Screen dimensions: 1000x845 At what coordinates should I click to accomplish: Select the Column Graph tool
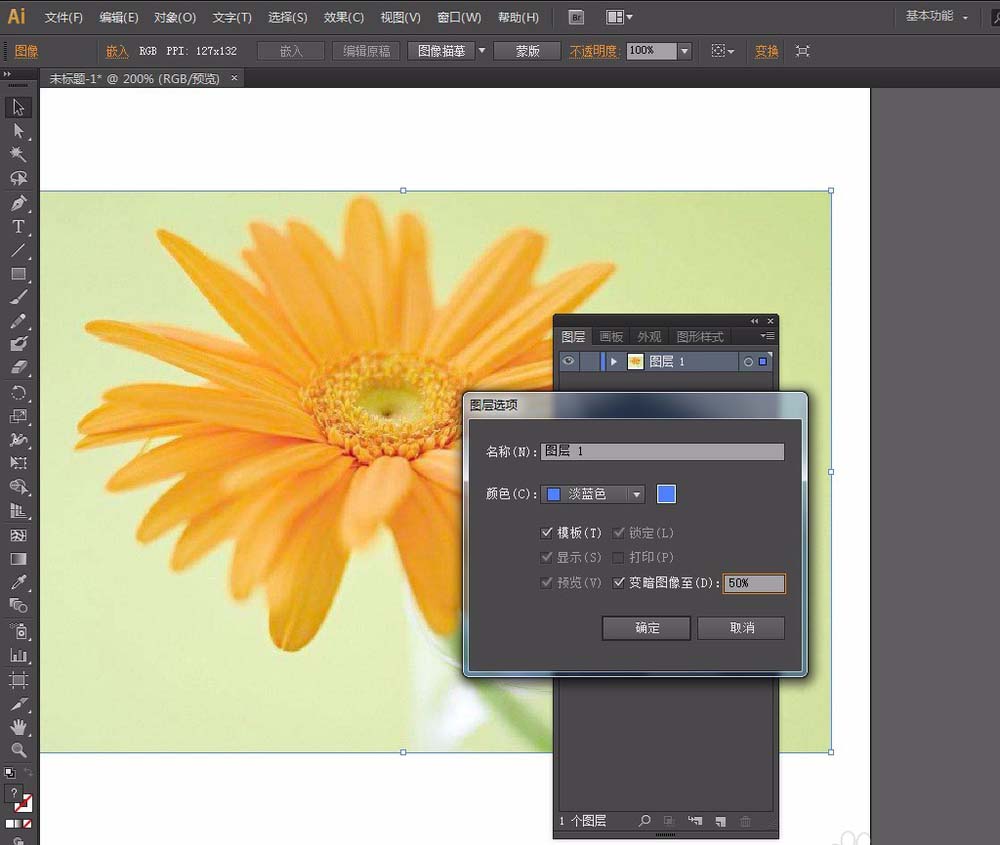18,656
